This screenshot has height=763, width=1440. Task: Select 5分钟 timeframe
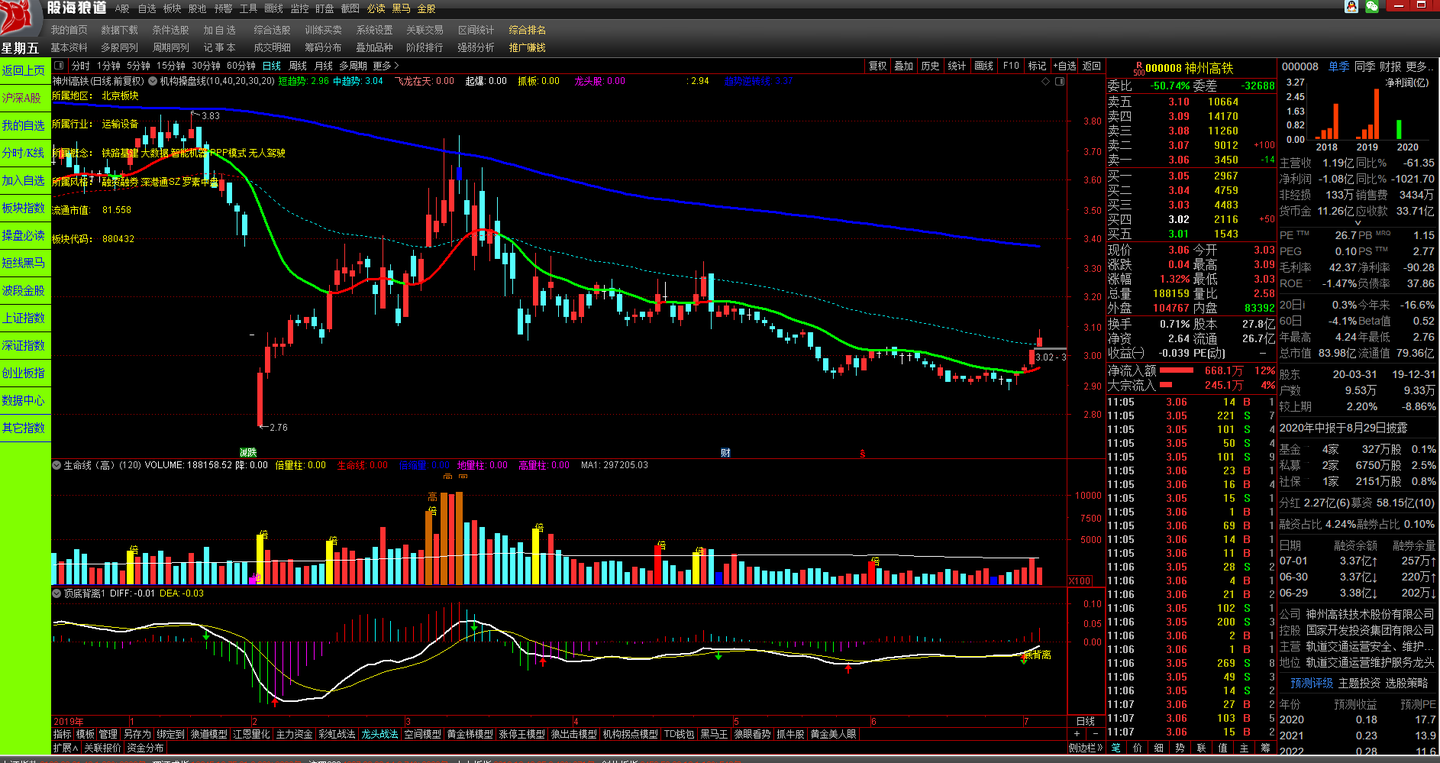[138, 66]
